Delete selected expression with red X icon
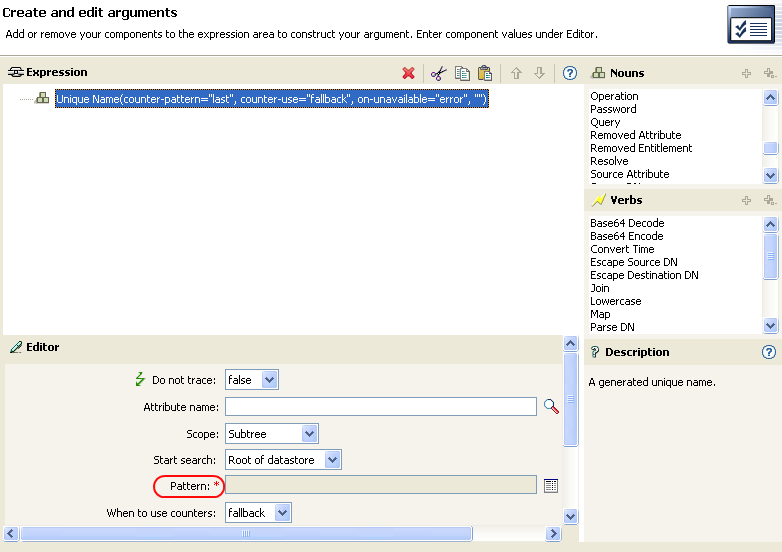 pyautogui.click(x=408, y=73)
